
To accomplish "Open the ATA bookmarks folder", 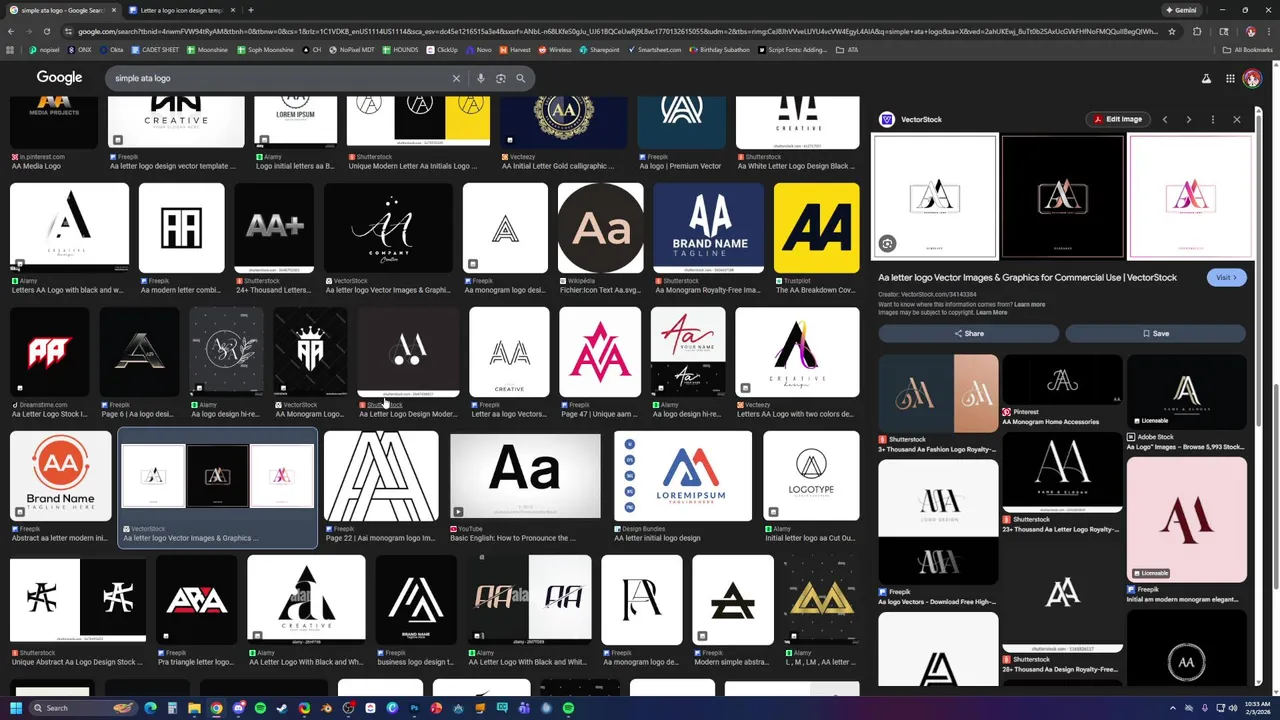I will point(848,50).
